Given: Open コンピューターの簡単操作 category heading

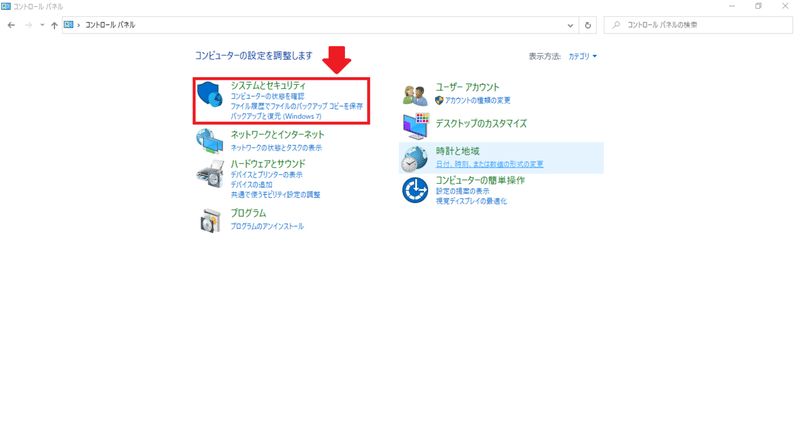Looking at the screenshot, I should click(480, 180).
